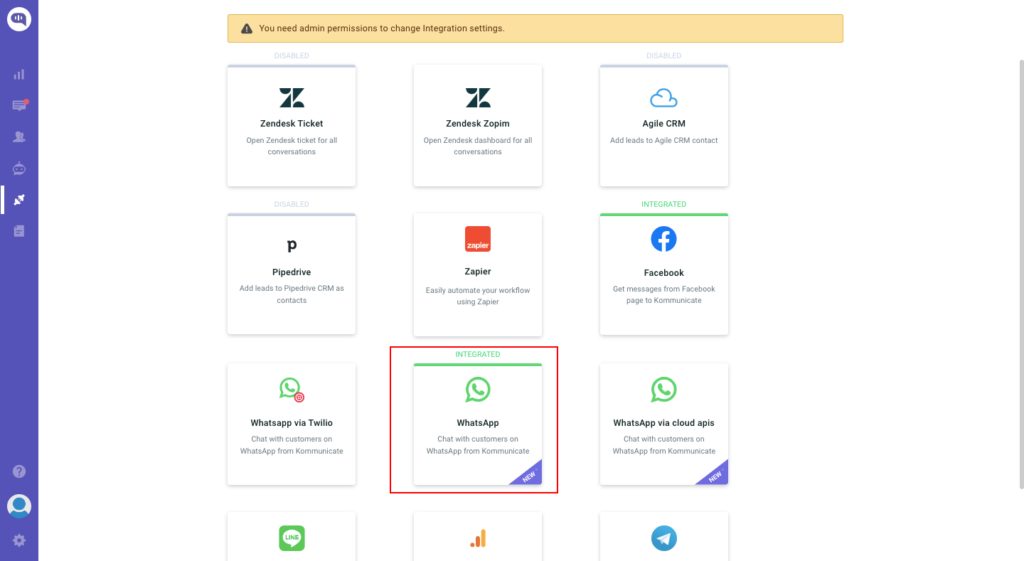Click the page vertical scrollbar

pos(1021,274)
